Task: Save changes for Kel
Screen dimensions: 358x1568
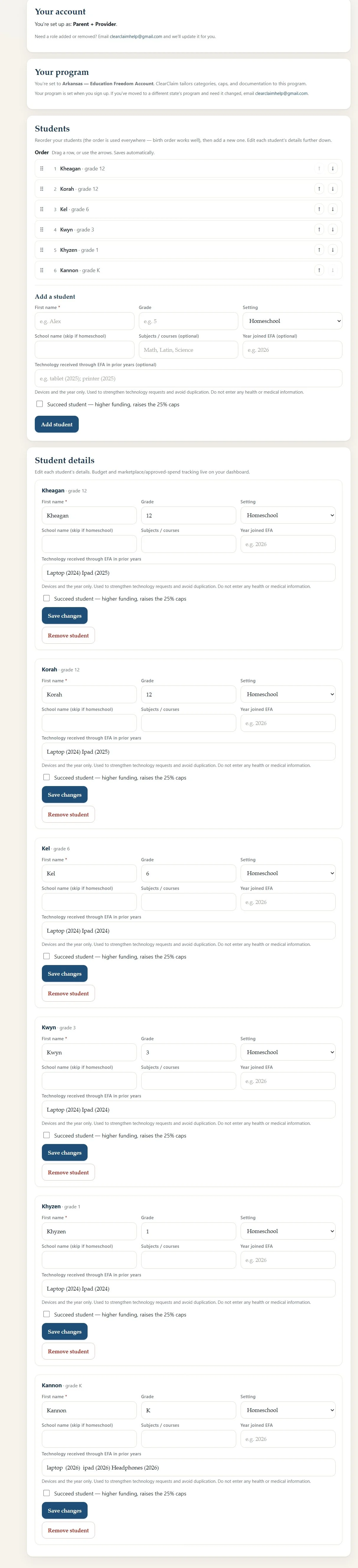Action: tap(65, 974)
